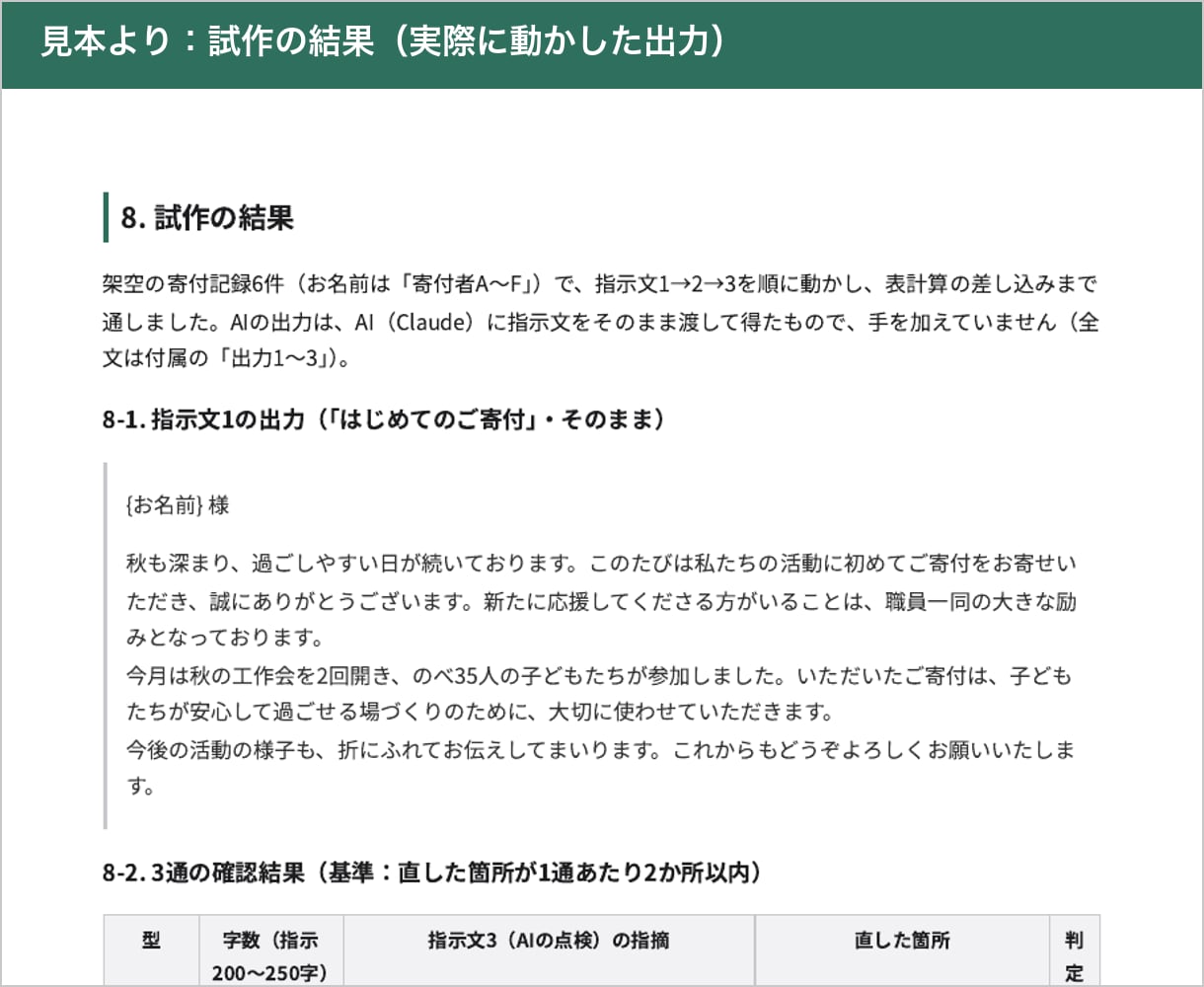The height and width of the screenshot is (987, 1204).
Task: Click the table header 型
Action: point(151,950)
